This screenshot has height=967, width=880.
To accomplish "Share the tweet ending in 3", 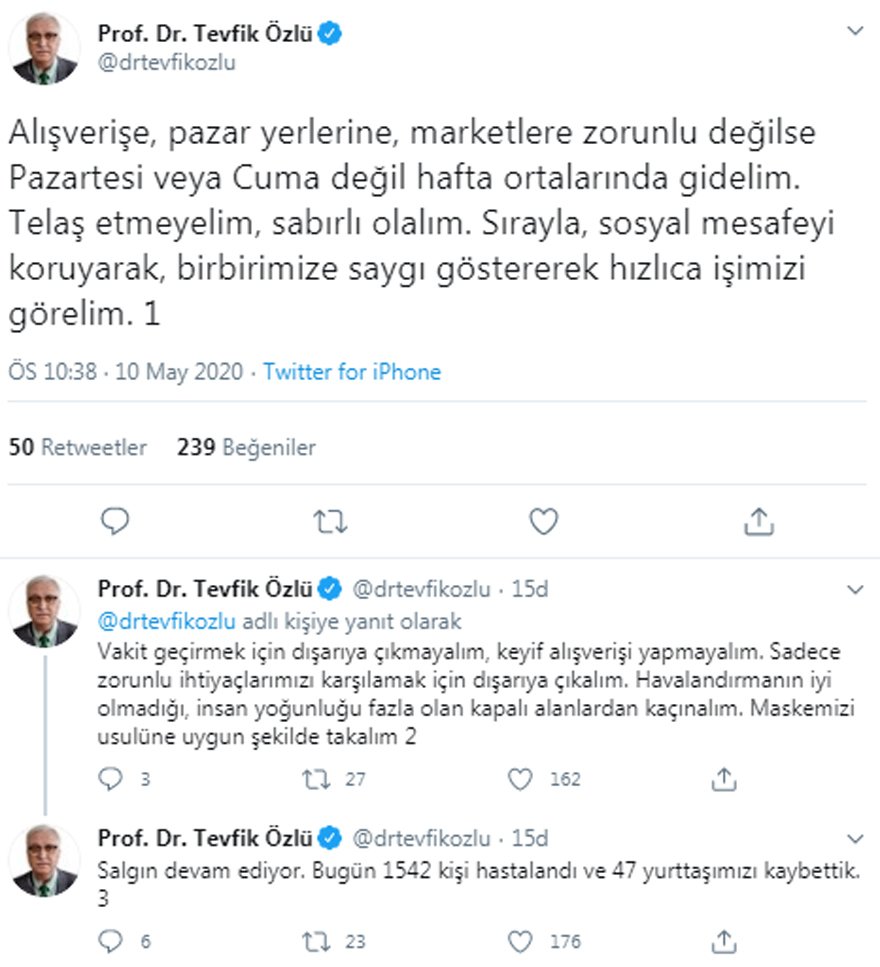I will click(724, 941).
